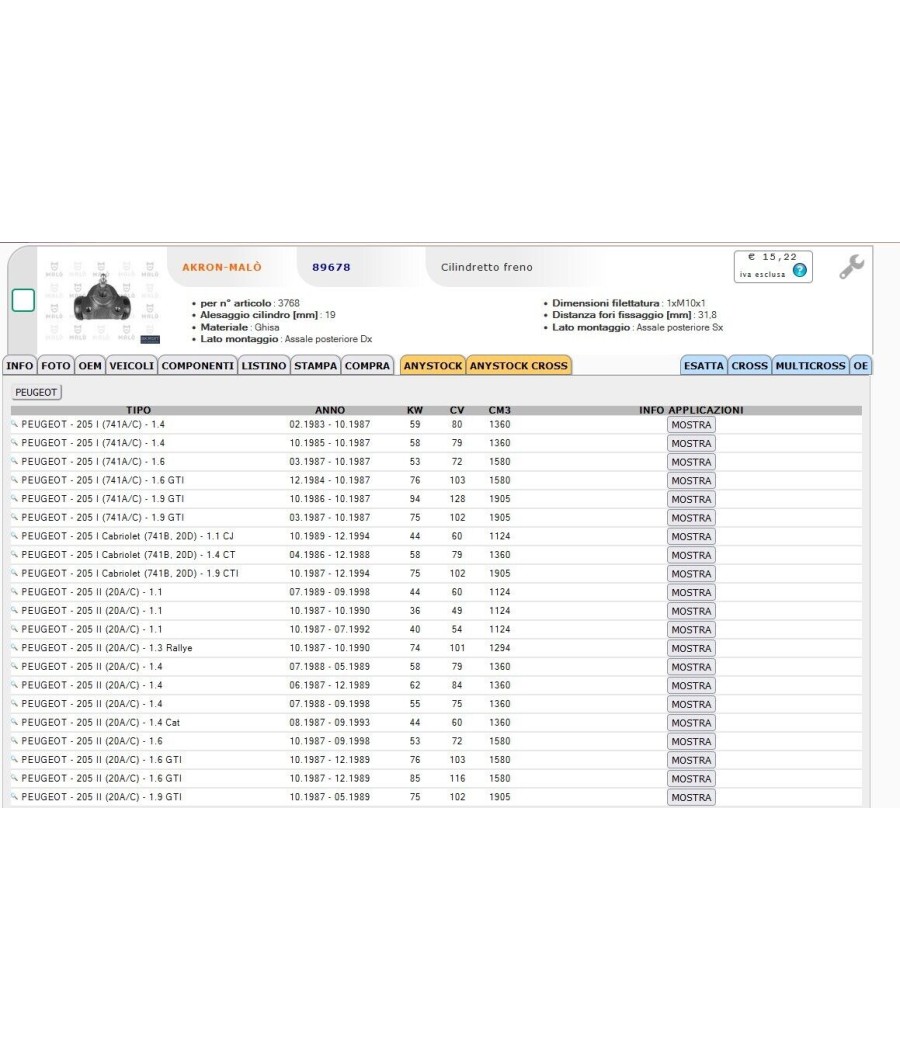Click the € 15,22 price box
Screen dimensions: 900x1050
[x=773, y=267]
